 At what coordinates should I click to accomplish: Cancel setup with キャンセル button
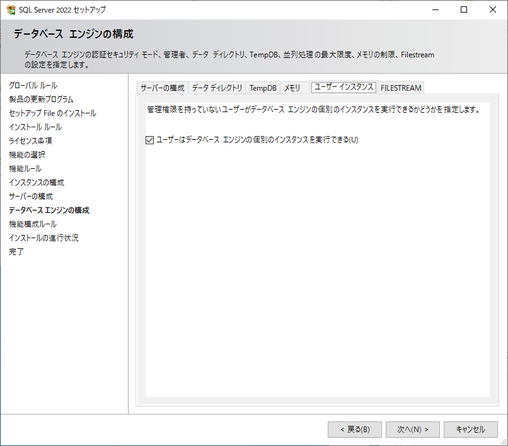471,429
